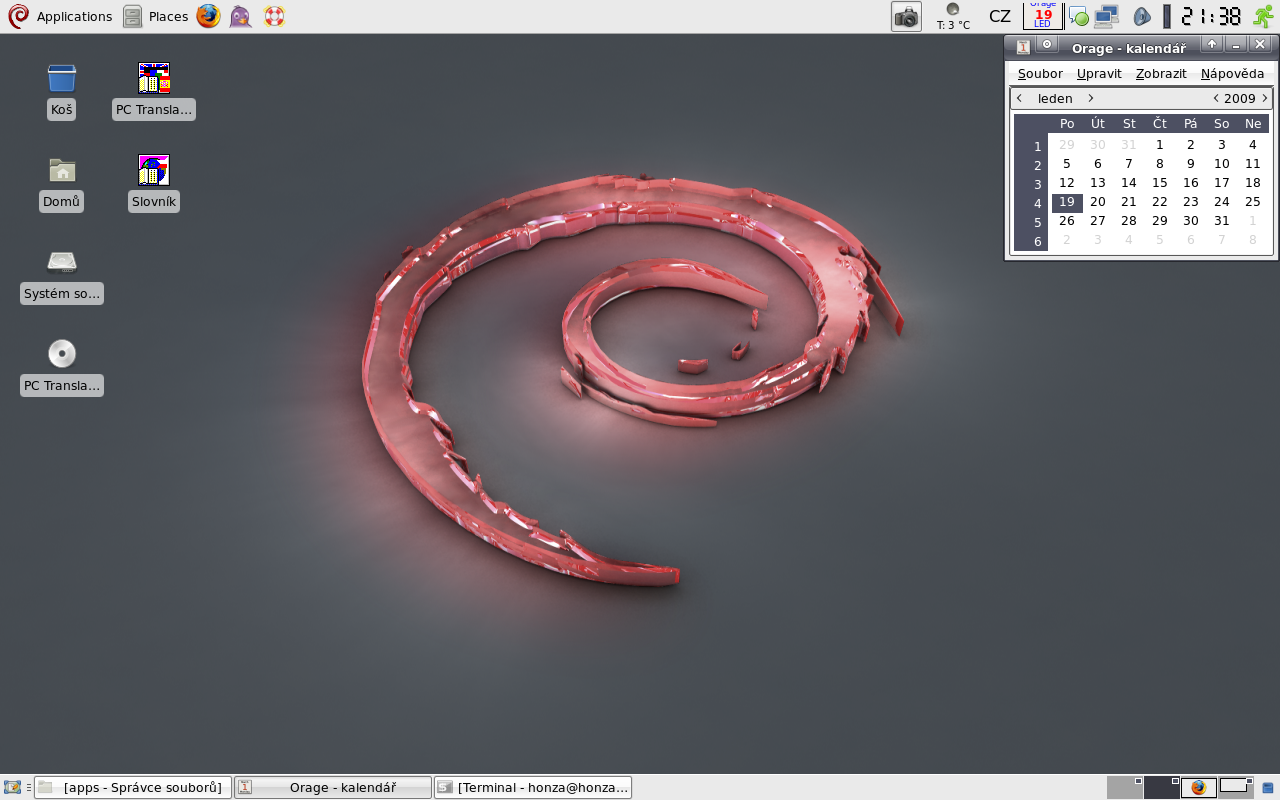
Task: Switch to Terminal window in taskbar
Action: 534,787
